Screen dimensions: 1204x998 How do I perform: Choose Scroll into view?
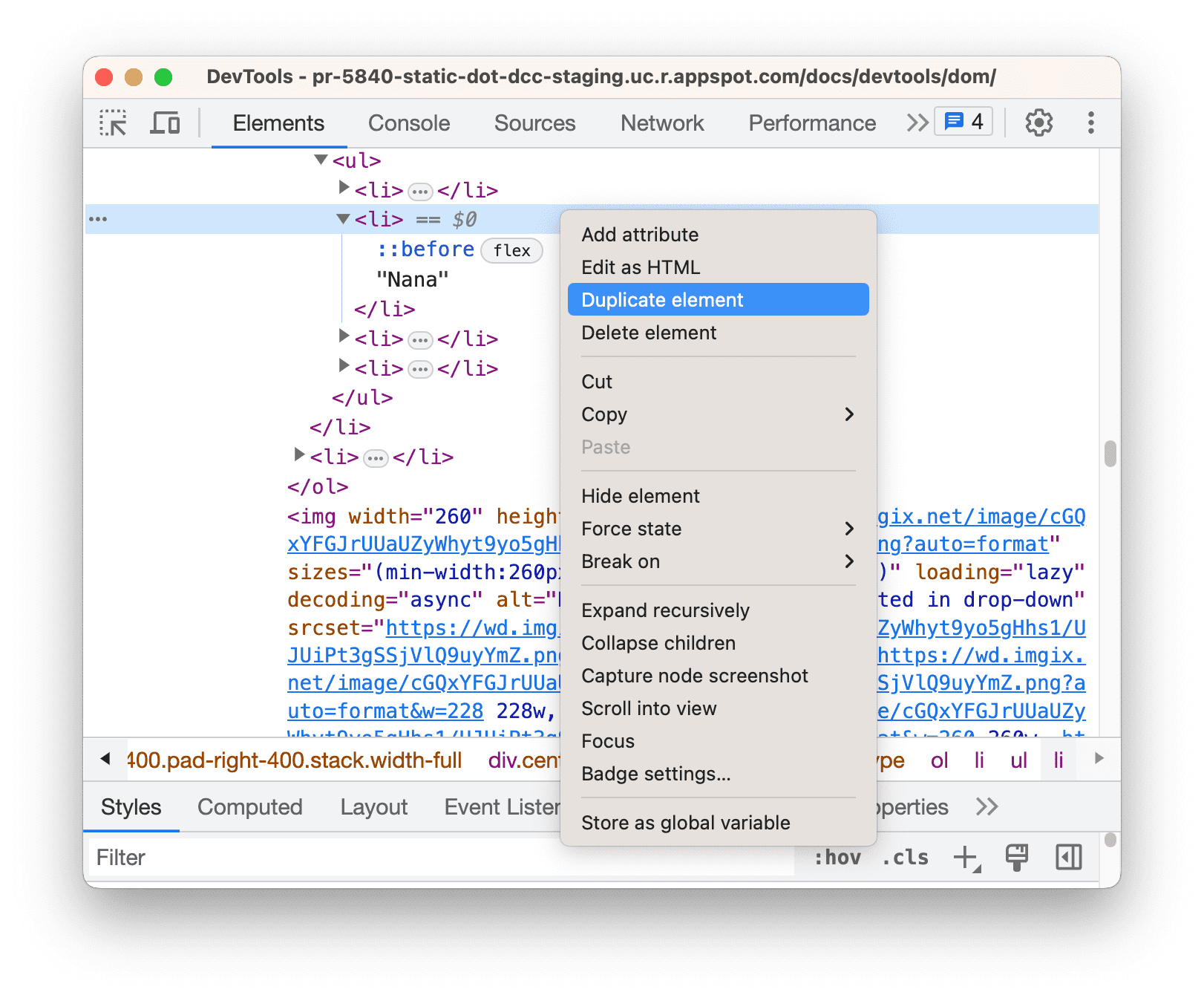718,708
